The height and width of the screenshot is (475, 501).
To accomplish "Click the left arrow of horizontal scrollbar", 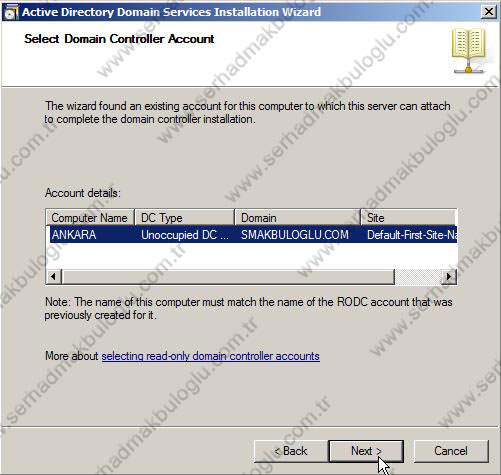I will coord(54,277).
